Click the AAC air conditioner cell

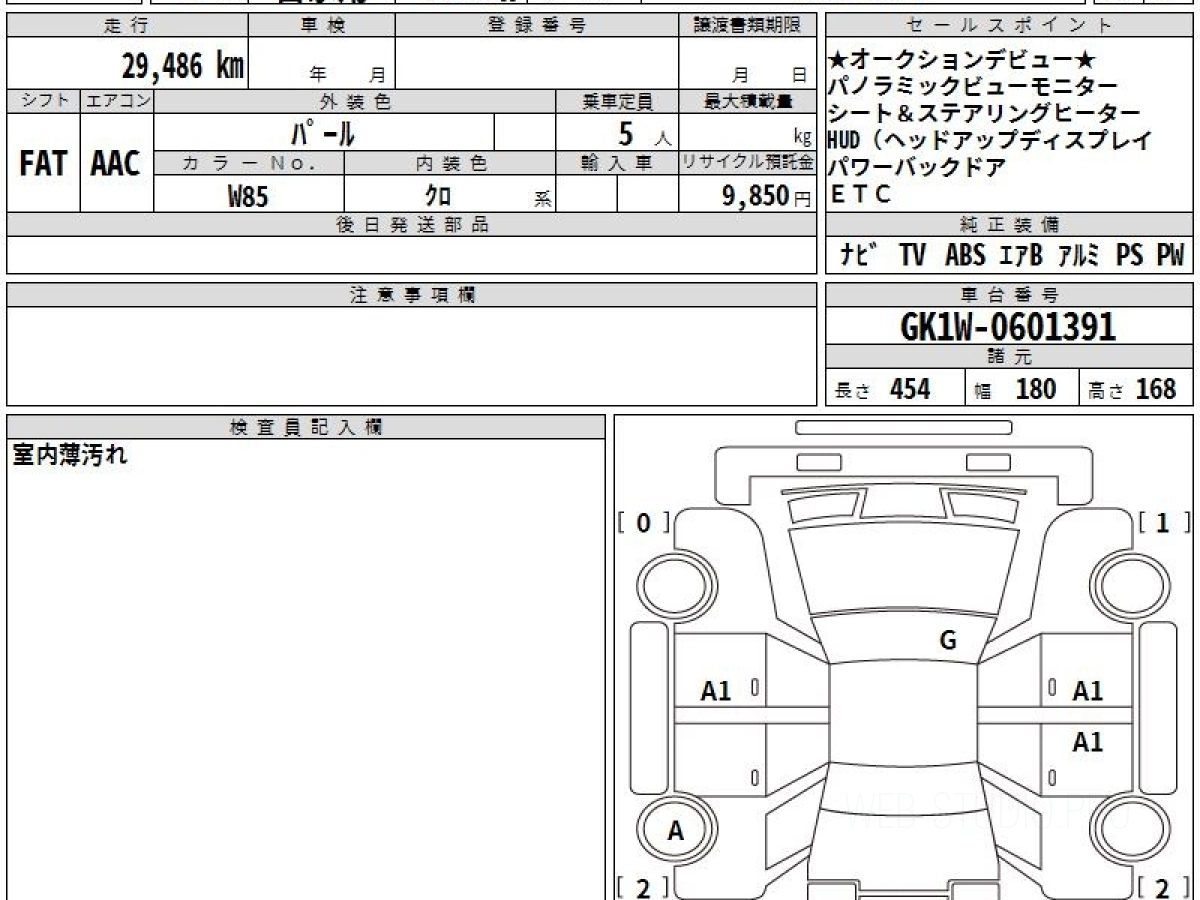pos(116,163)
